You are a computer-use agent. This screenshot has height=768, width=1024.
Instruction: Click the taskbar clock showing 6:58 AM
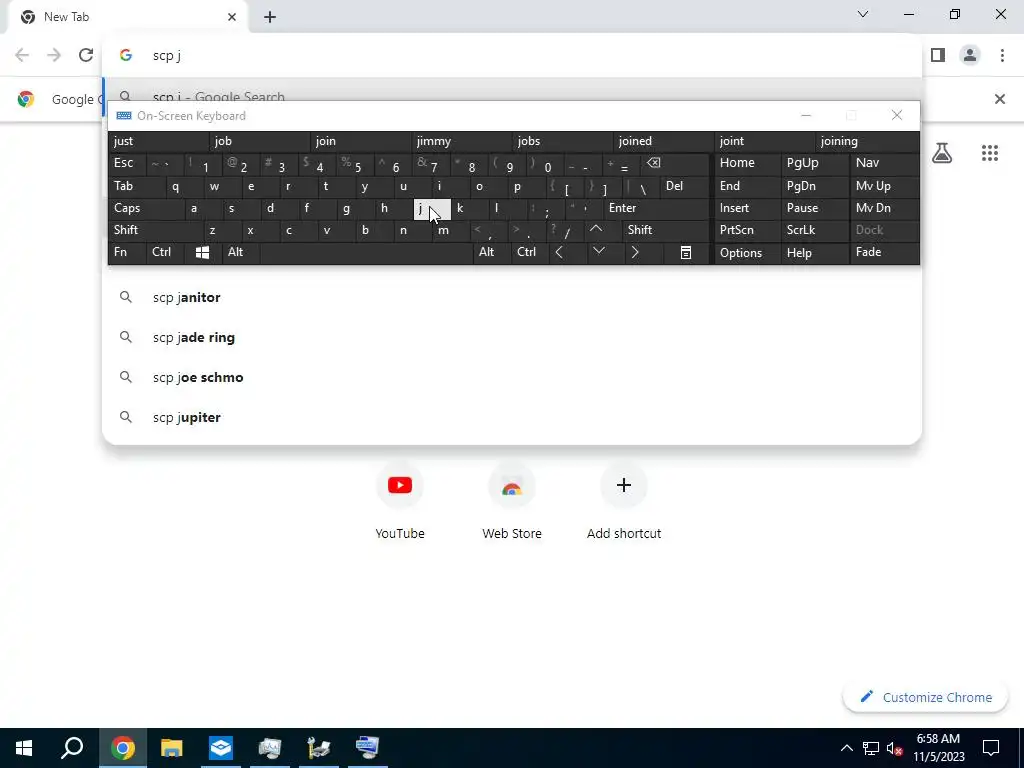point(938,748)
